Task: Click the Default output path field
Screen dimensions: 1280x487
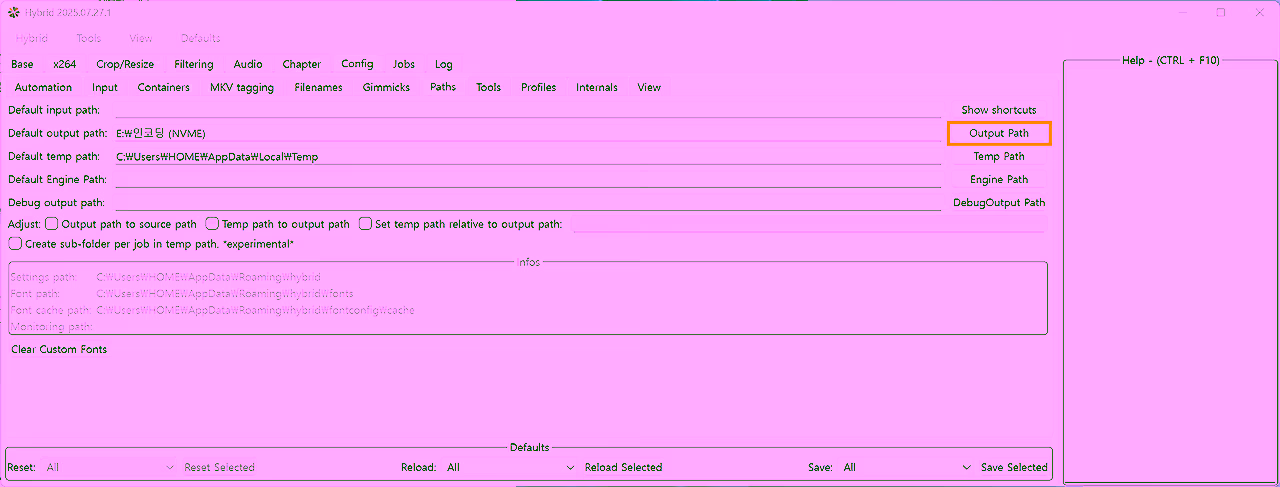Action: click(528, 133)
